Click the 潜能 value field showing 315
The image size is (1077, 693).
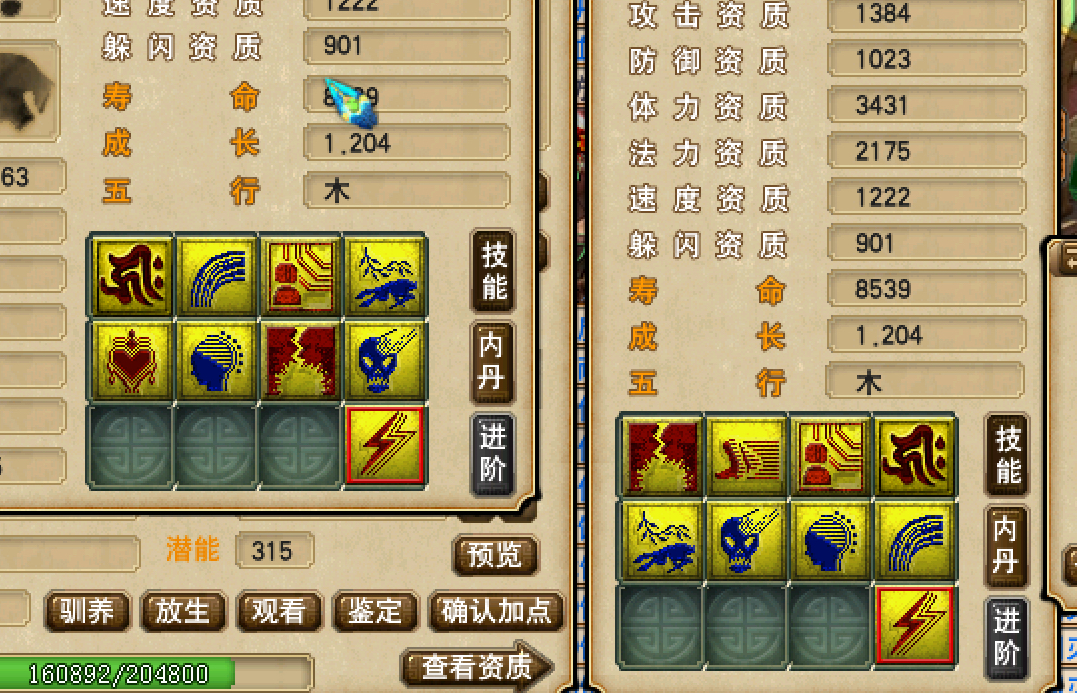tap(274, 551)
